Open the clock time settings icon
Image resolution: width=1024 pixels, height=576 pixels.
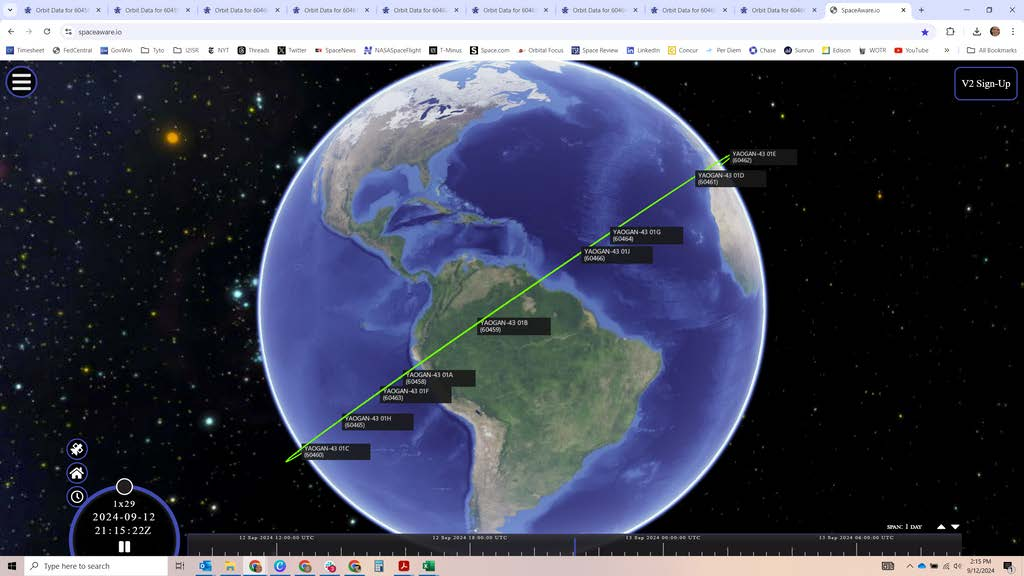77,496
